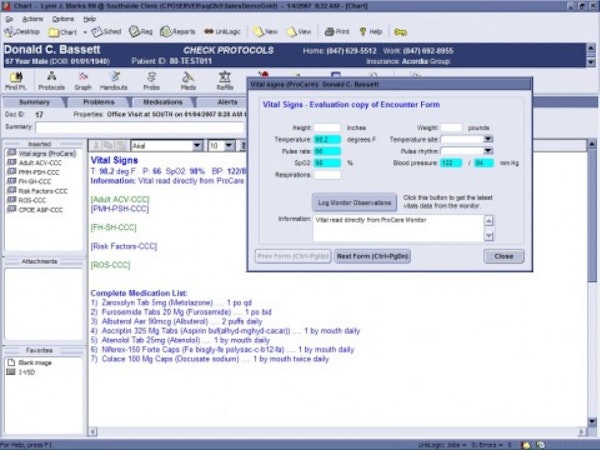Click Next Form button in dialog
The image size is (600, 450).
click(x=372, y=255)
